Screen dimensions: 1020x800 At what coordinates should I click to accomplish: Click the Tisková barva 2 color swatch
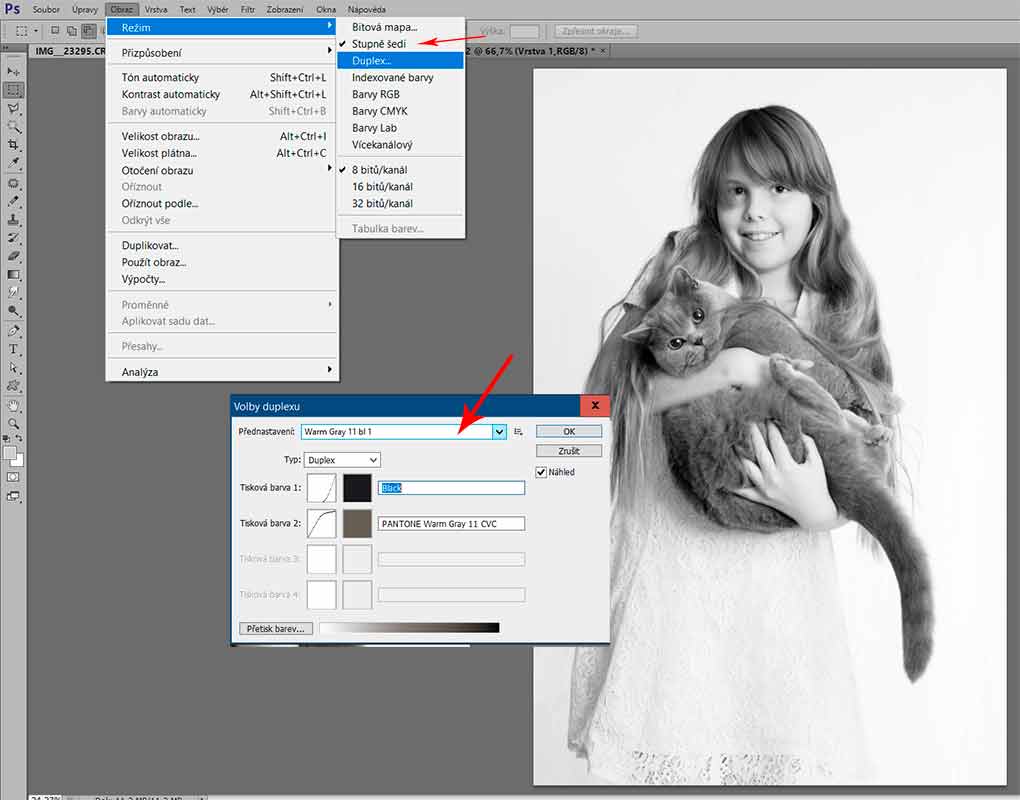tap(357, 523)
